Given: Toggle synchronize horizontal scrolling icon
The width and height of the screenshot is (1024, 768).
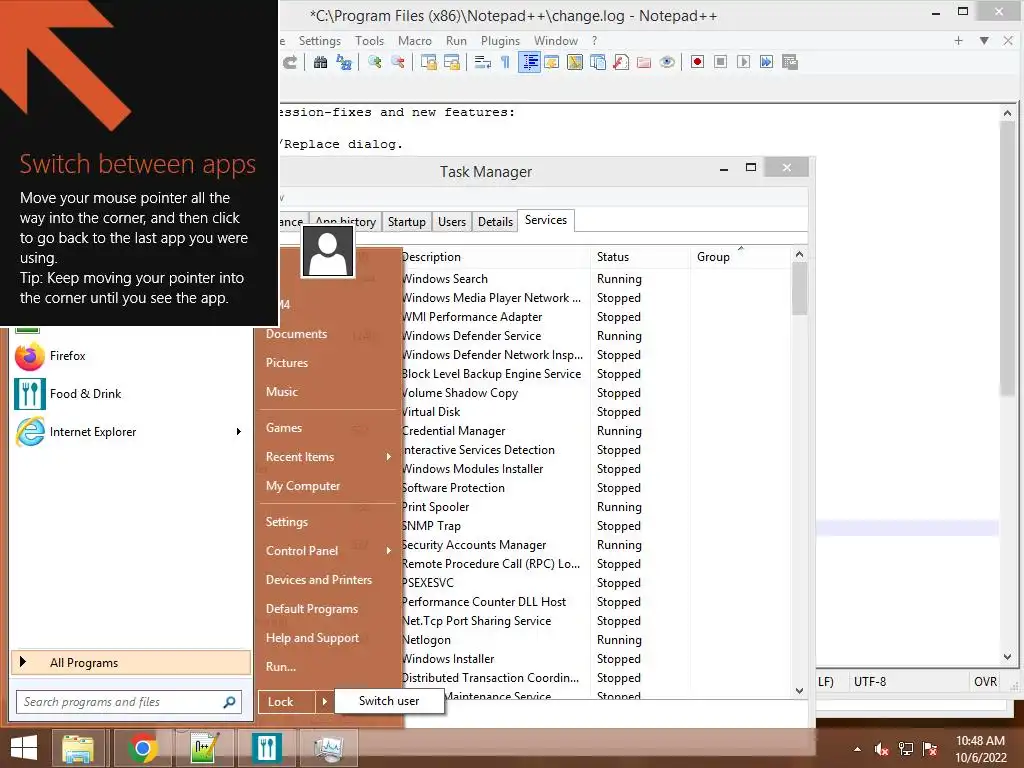Looking at the screenshot, I should coord(452,62).
